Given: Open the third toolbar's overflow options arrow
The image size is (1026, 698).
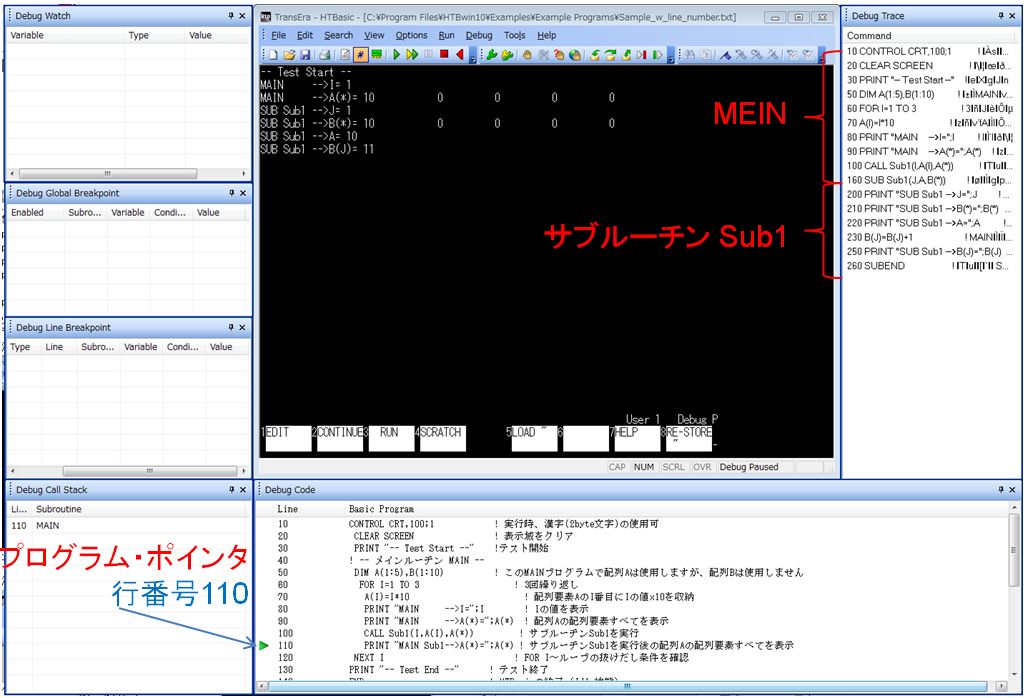Looking at the screenshot, I should point(821,56).
